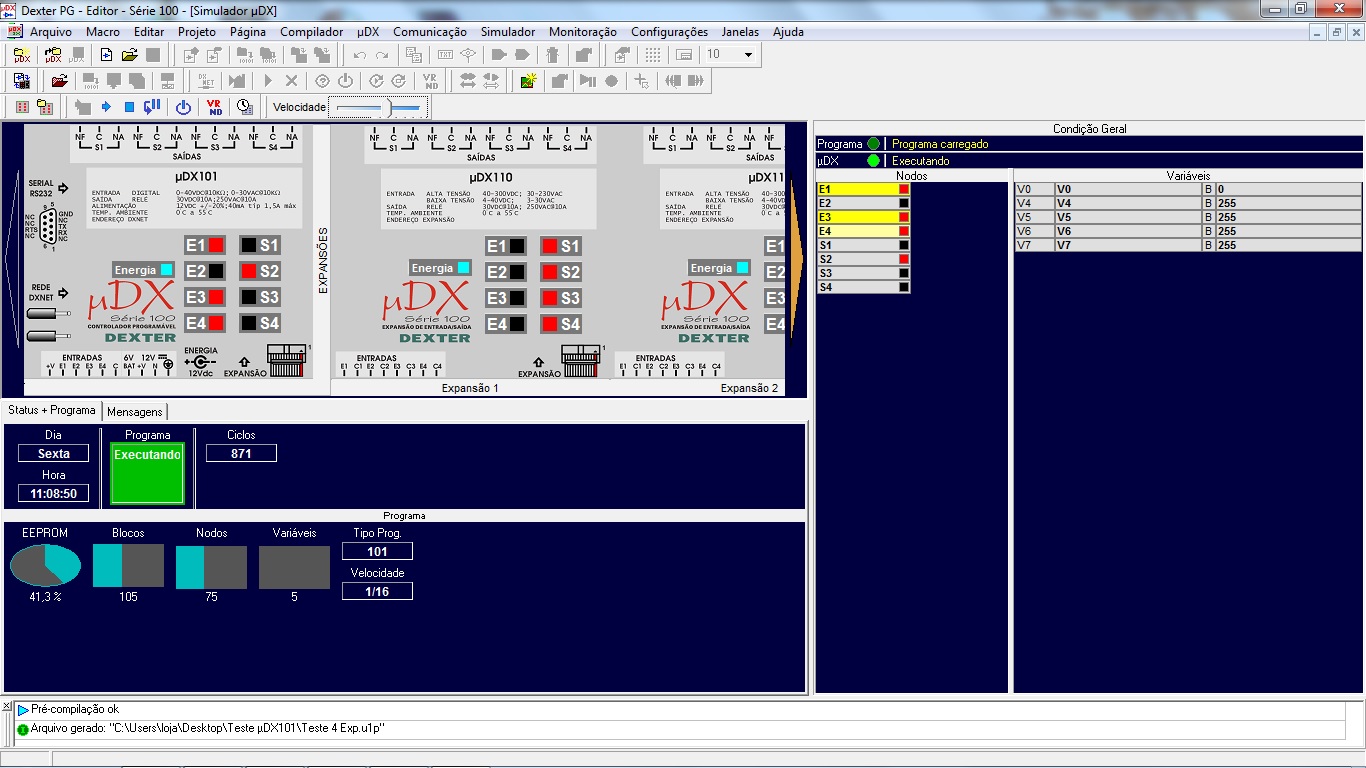Stop simulation with blue square icon

129,107
